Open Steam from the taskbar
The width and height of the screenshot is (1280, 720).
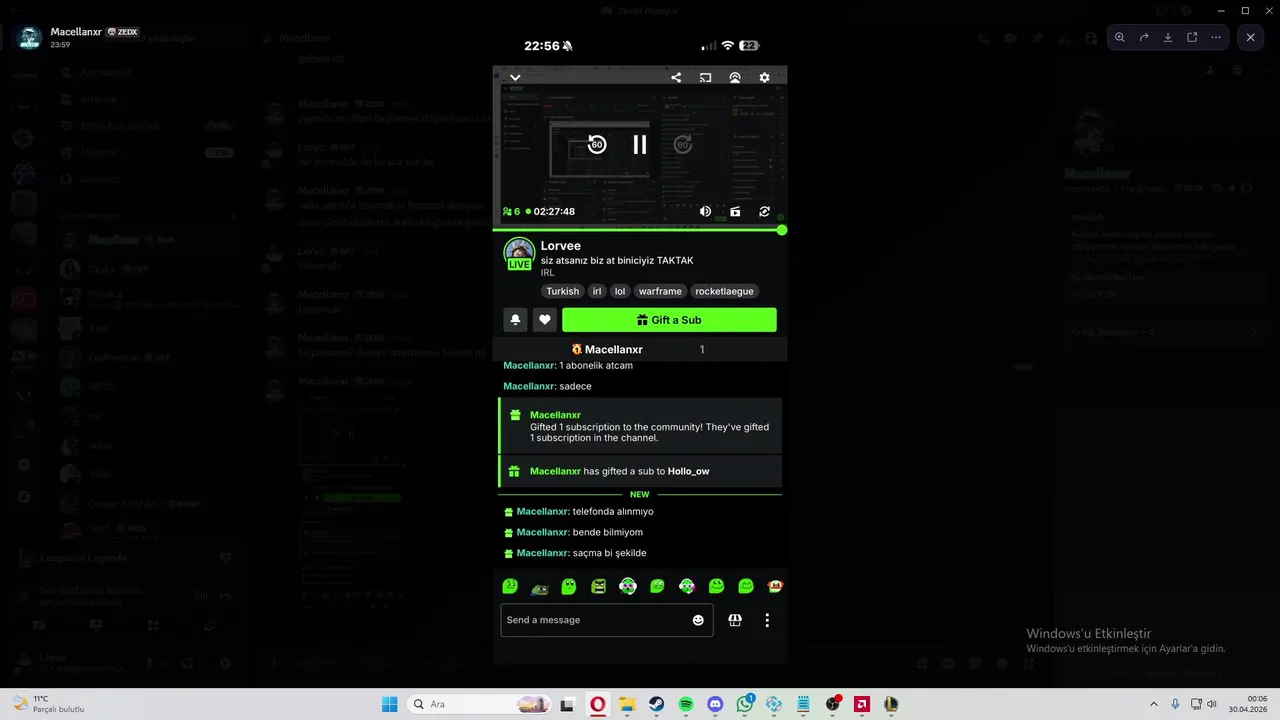point(656,704)
